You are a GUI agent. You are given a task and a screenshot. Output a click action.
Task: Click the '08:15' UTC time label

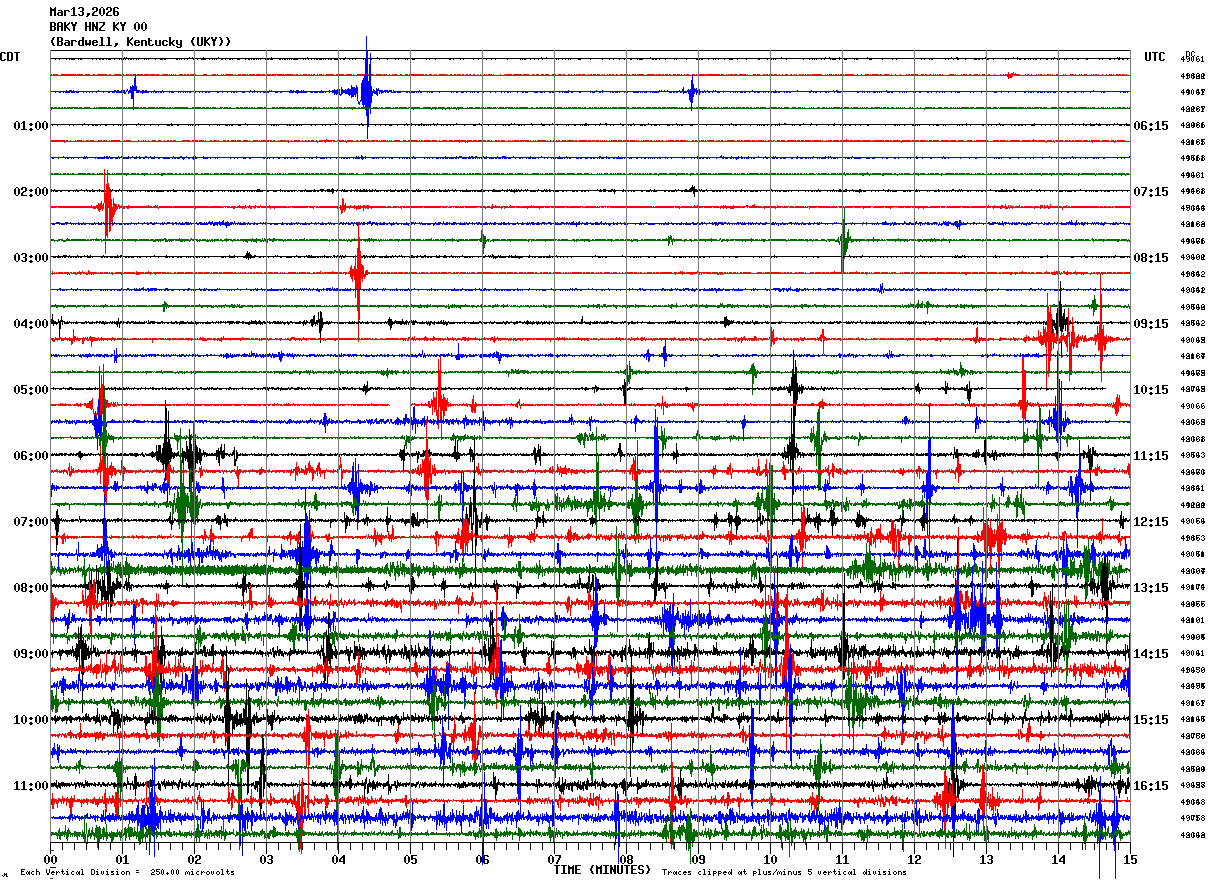point(1151,258)
